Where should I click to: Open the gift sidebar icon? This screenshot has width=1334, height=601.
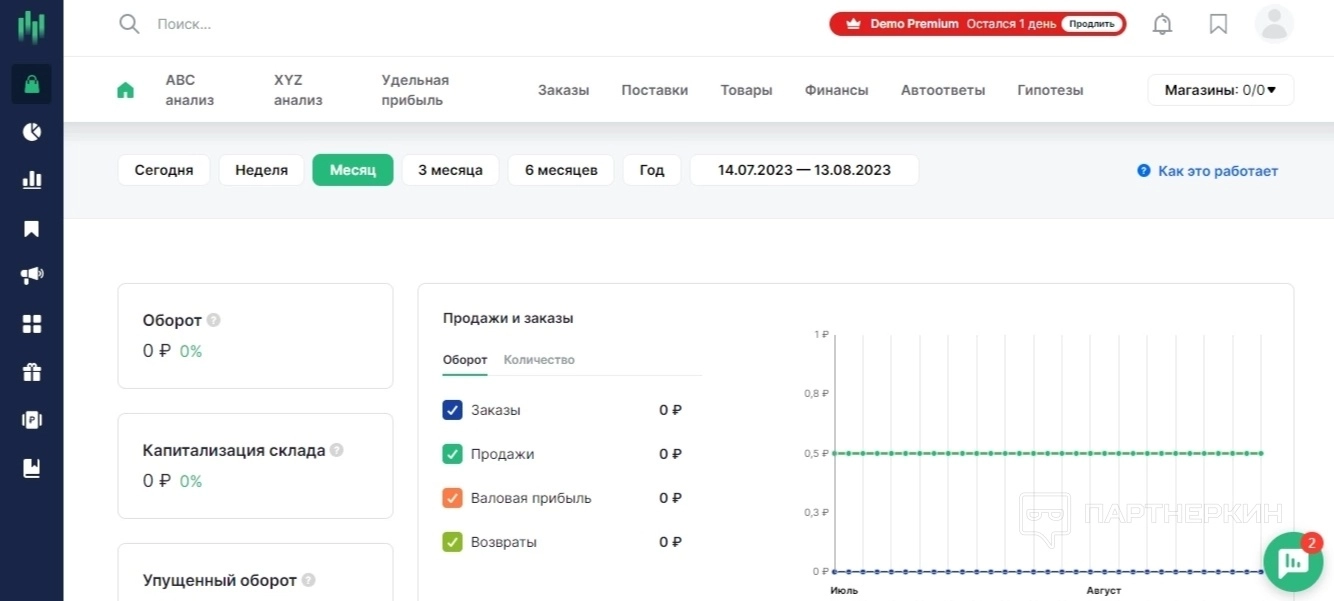pyautogui.click(x=31, y=372)
